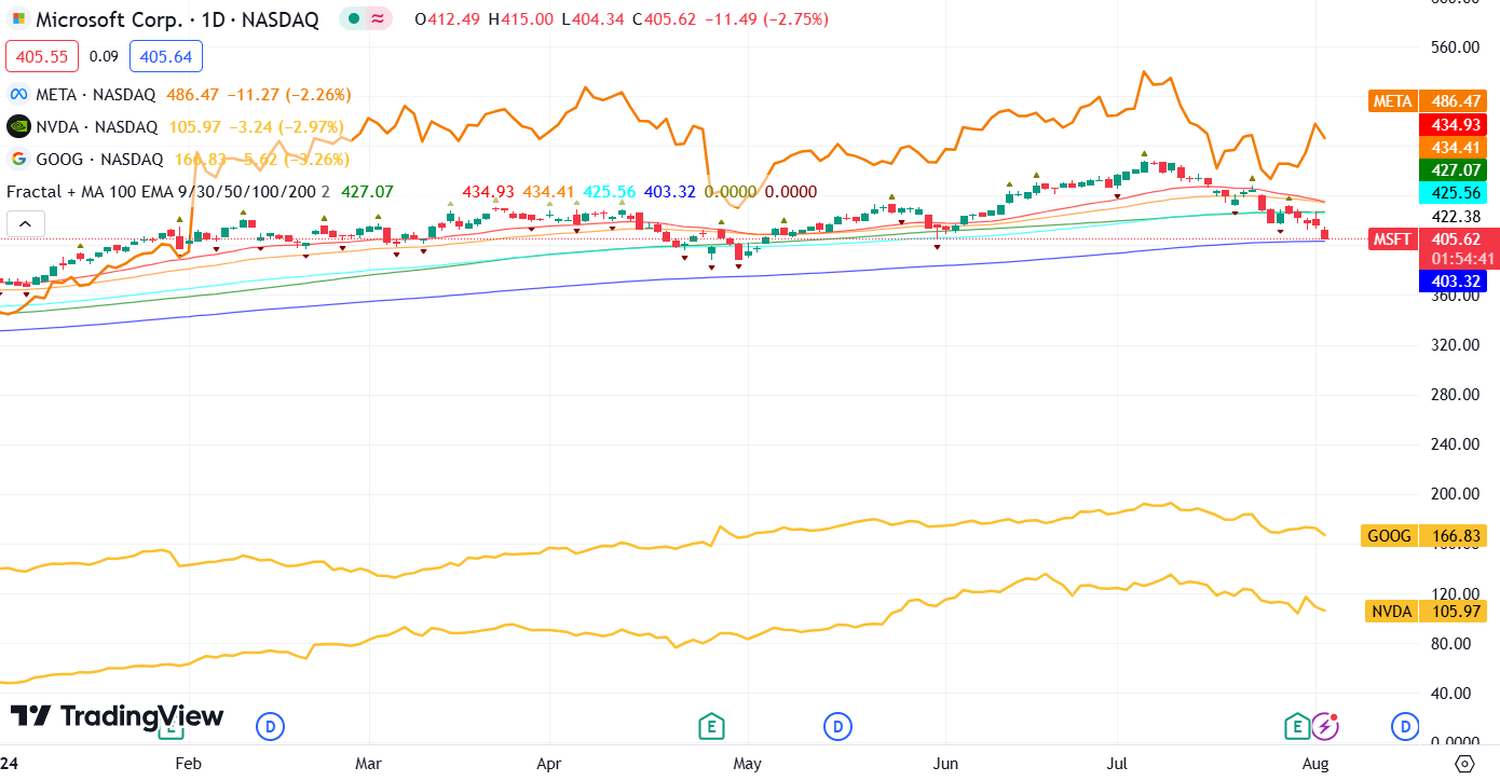
Task: Open the dividend D marker near February
Action: click(270, 726)
